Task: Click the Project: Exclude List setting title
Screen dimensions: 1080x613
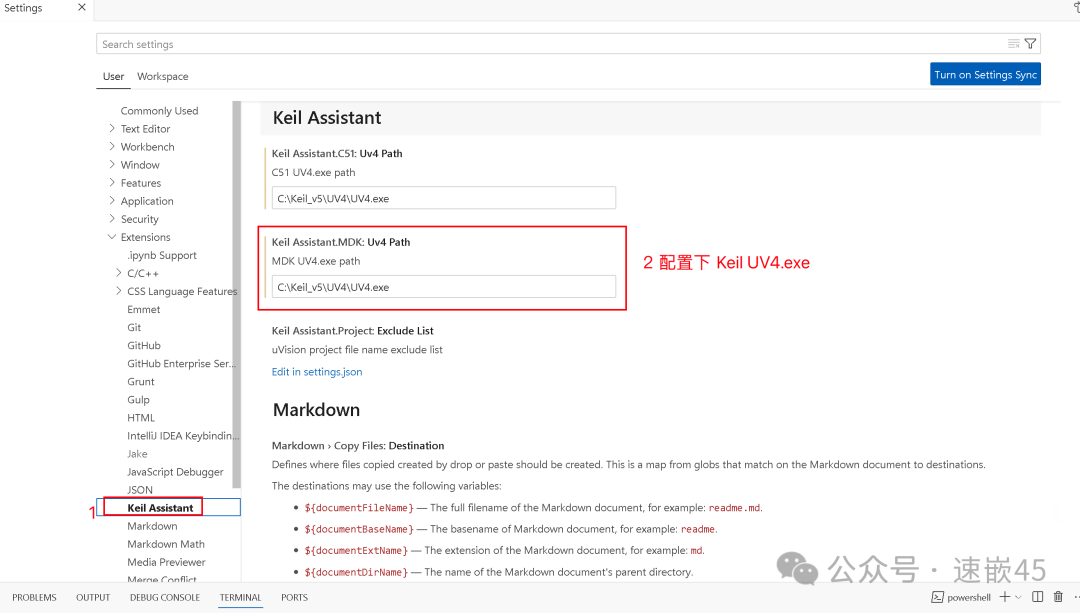Action: coord(353,331)
